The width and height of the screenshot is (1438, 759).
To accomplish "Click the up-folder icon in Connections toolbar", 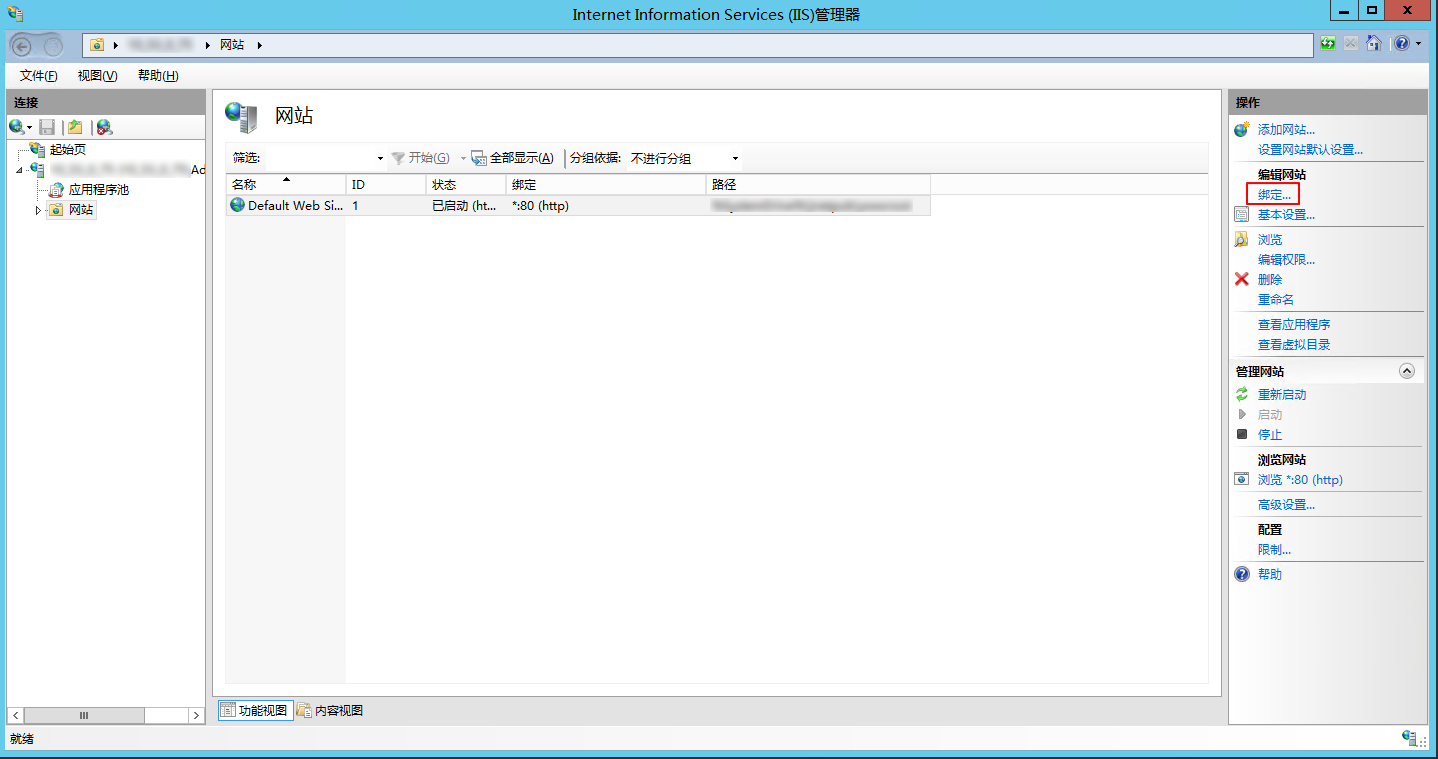I will [x=74, y=127].
